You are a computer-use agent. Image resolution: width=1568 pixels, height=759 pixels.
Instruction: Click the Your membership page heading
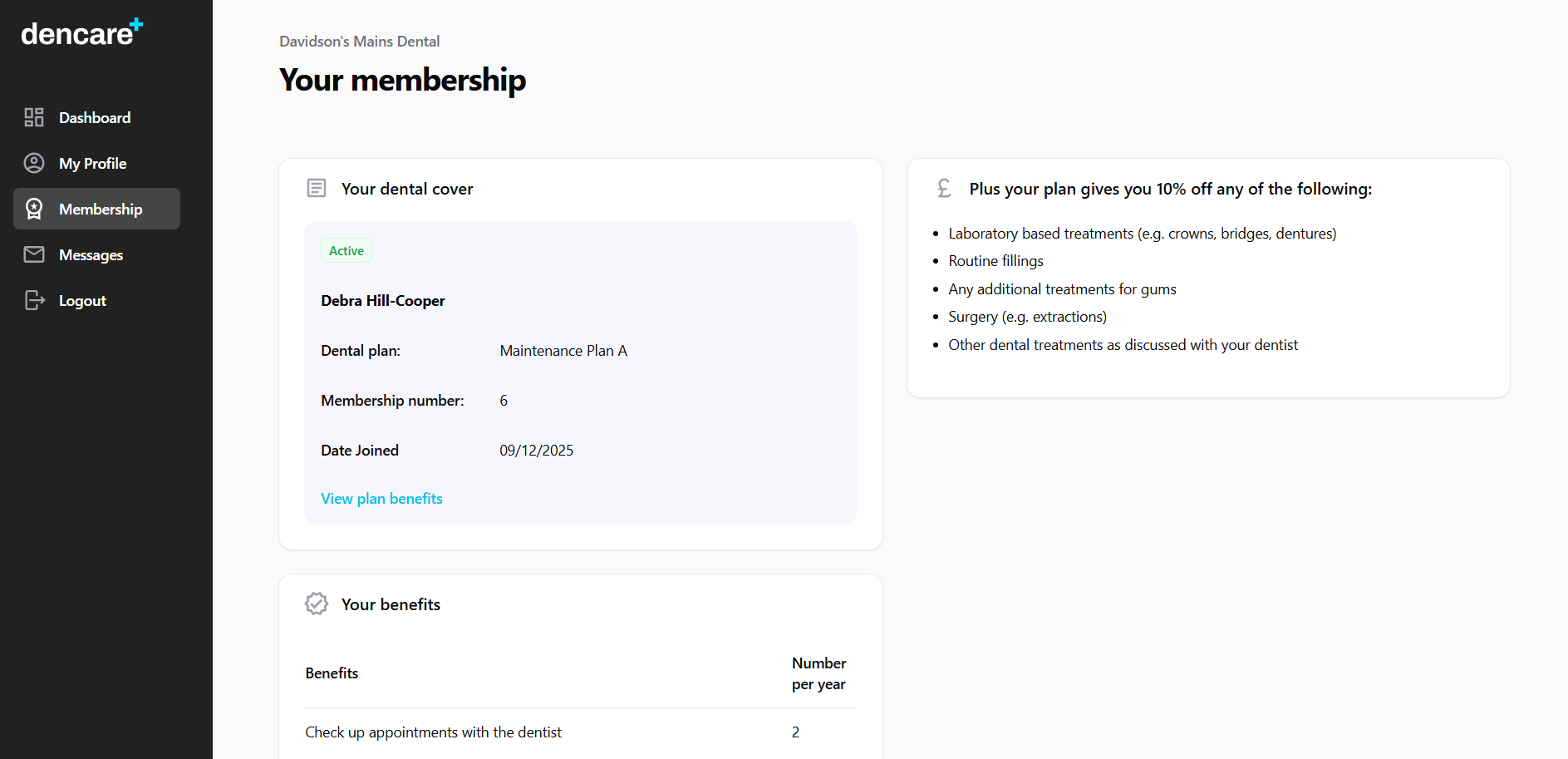click(x=402, y=80)
